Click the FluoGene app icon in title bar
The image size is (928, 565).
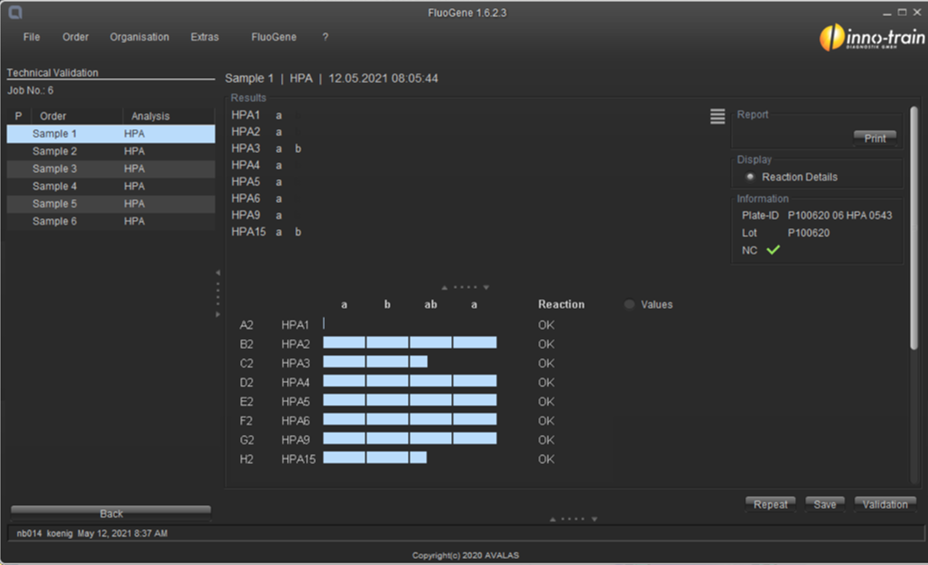click(15, 12)
